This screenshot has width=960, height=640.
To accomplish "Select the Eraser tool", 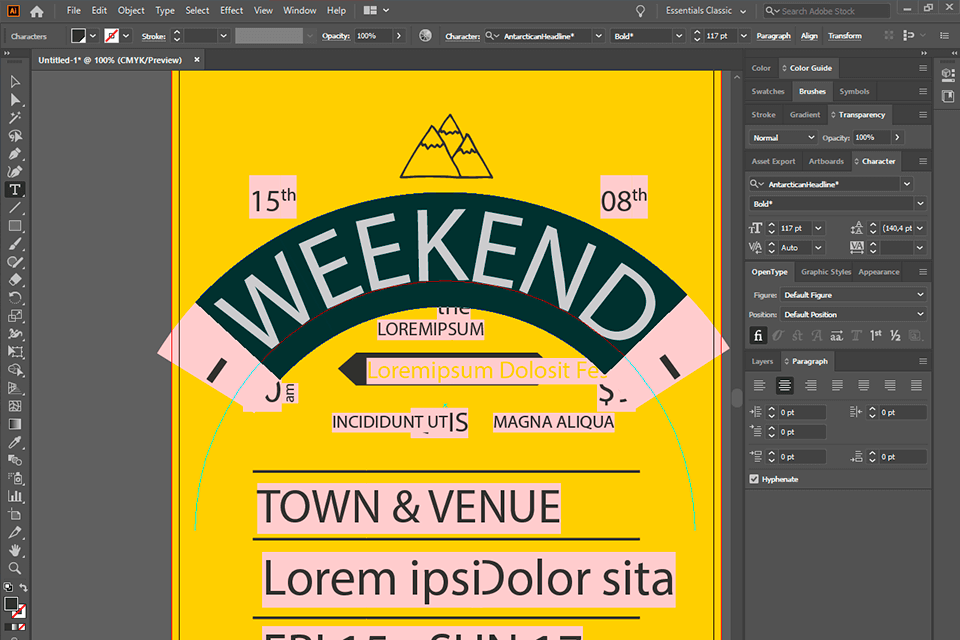I will (x=15, y=280).
